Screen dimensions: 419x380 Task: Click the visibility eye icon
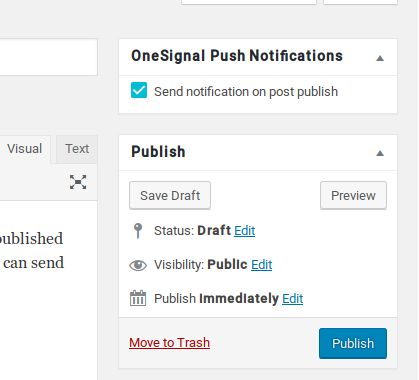coord(138,265)
